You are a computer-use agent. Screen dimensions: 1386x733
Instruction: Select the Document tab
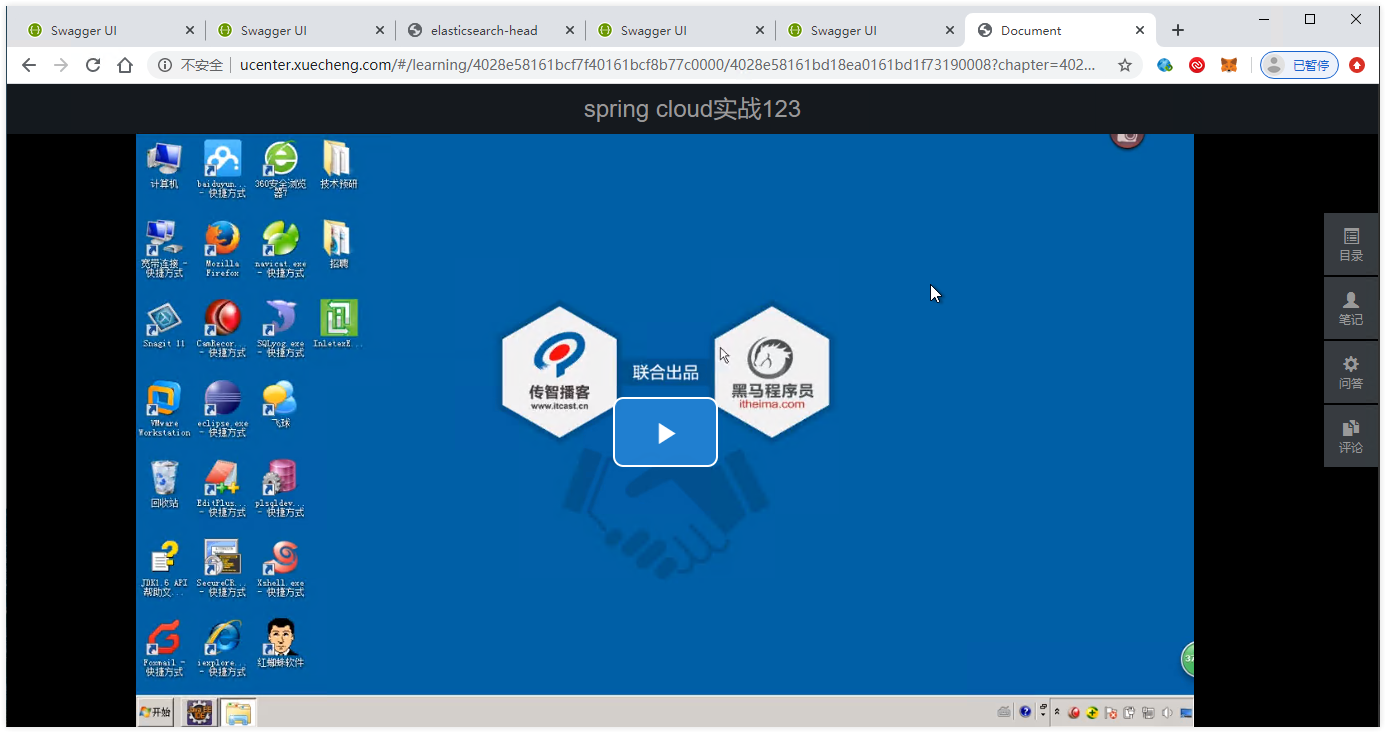click(1058, 30)
